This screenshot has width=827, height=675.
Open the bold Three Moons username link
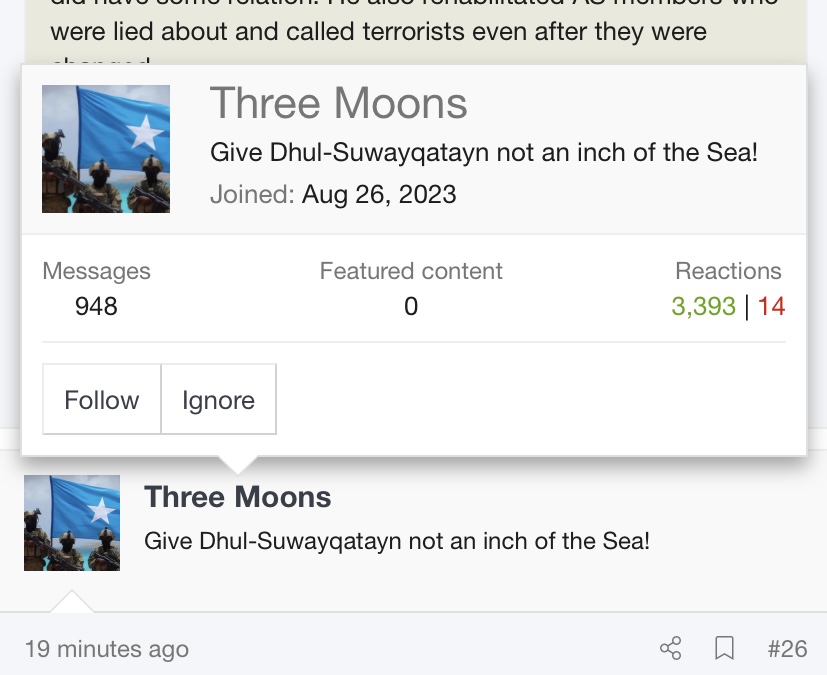coord(237,497)
